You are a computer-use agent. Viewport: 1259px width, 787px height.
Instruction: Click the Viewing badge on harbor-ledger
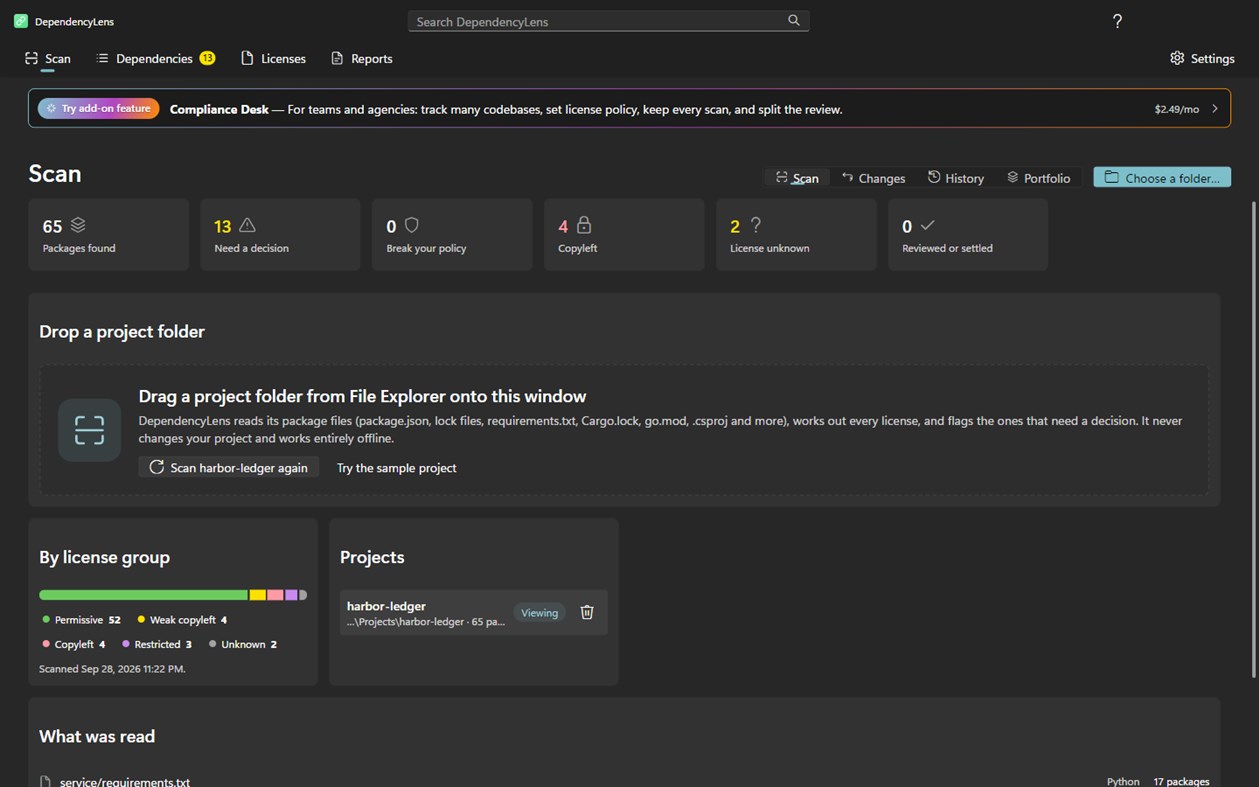[539, 613]
